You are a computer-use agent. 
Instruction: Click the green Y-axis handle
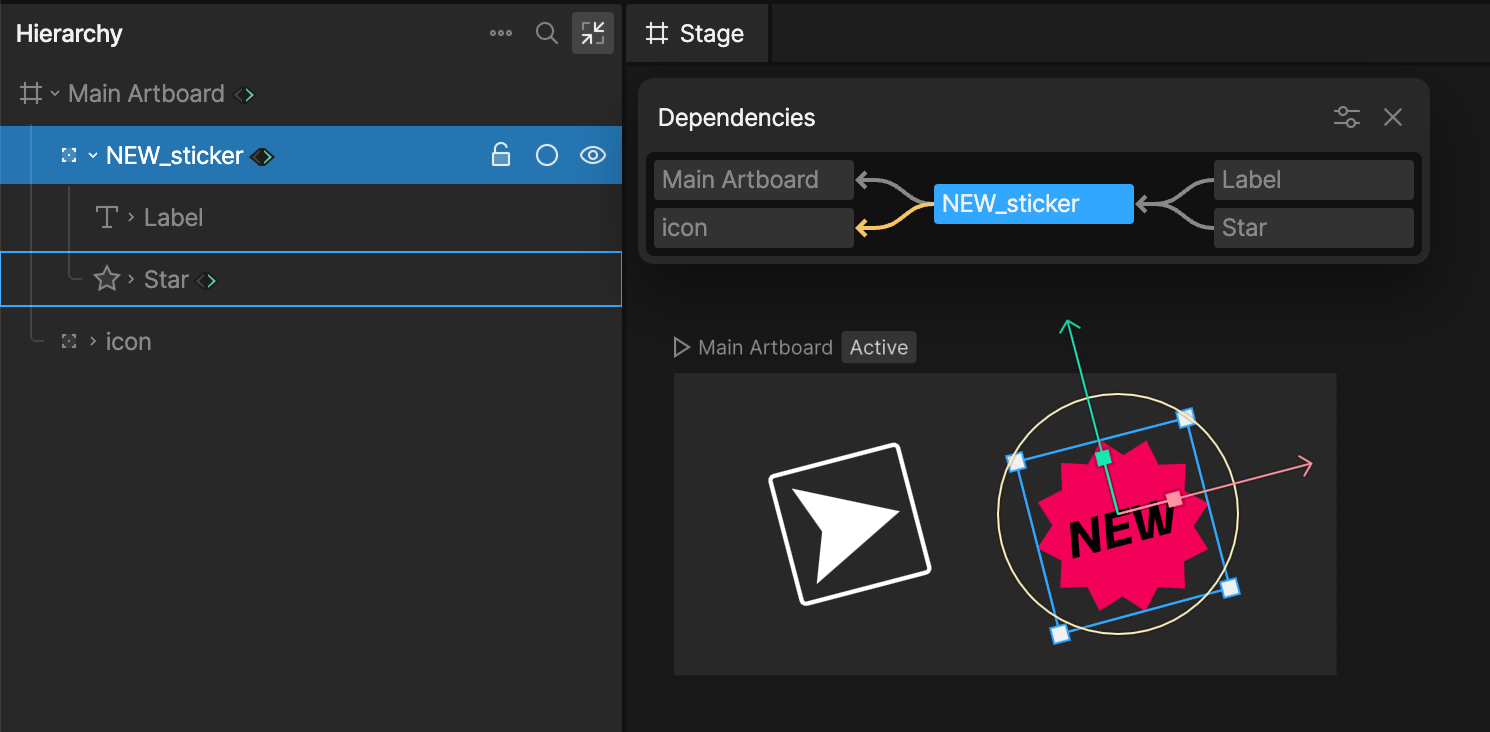(1103, 458)
